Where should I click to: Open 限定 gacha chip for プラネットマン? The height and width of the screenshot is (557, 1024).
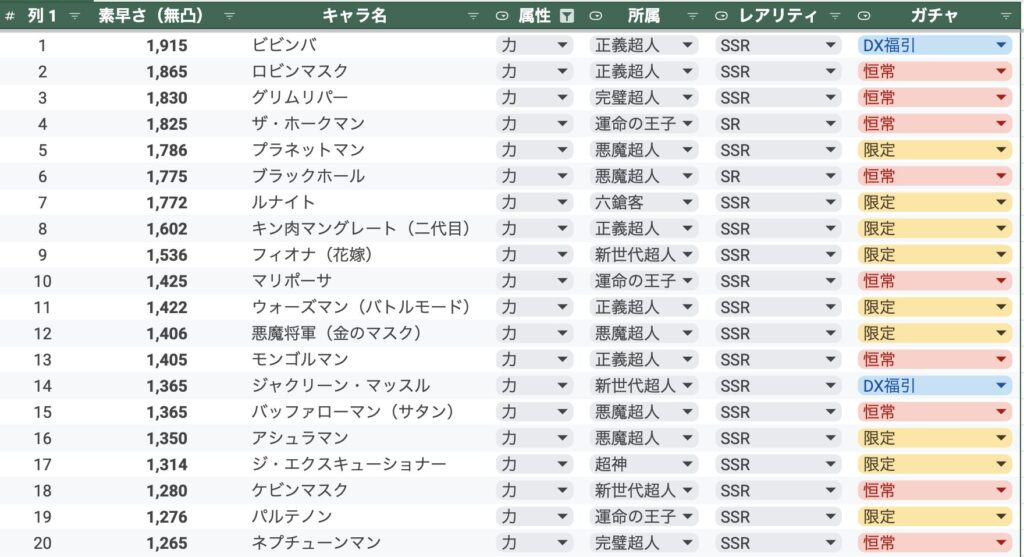click(x=935, y=150)
